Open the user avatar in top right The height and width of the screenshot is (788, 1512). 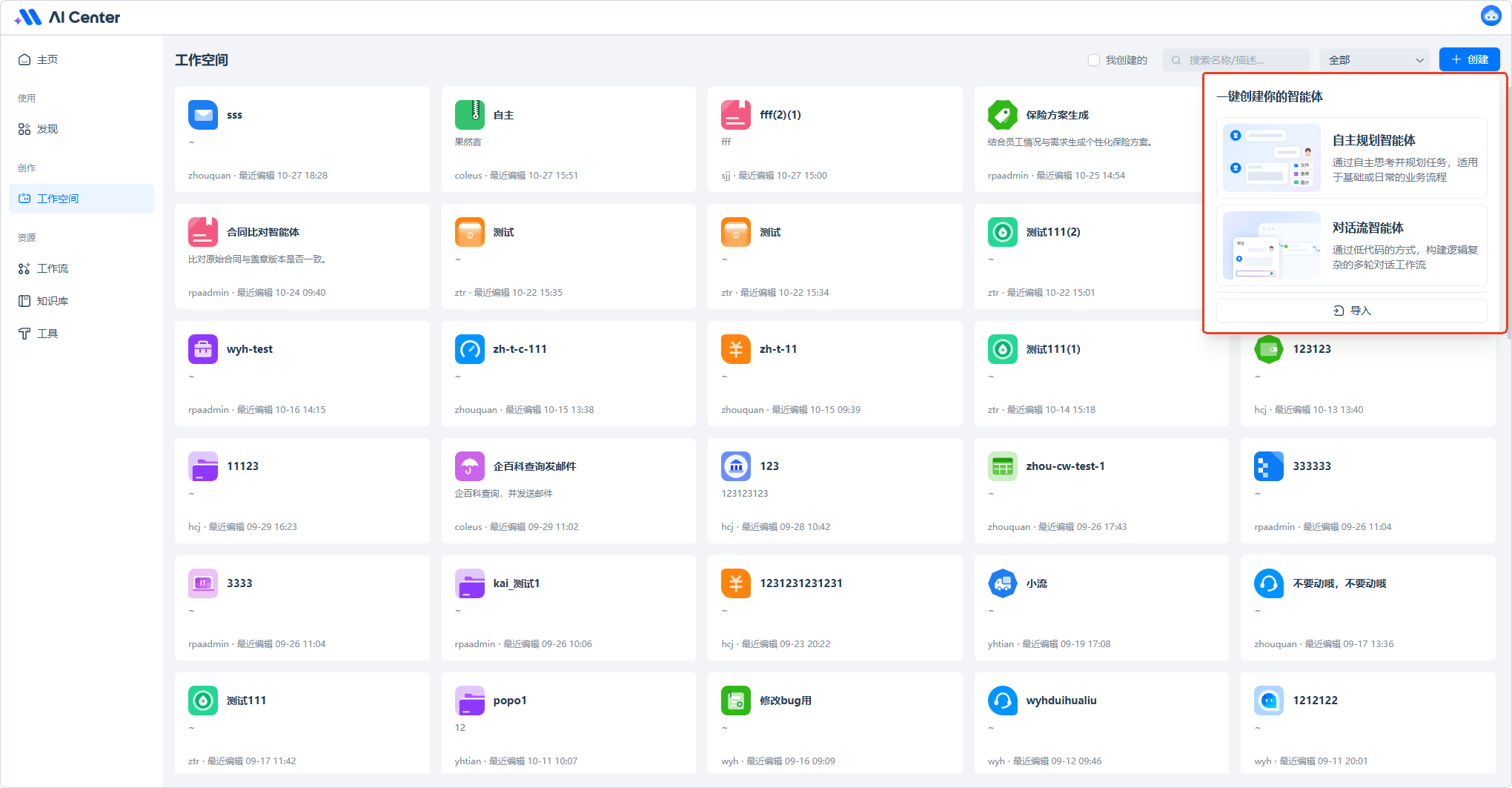click(1491, 16)
